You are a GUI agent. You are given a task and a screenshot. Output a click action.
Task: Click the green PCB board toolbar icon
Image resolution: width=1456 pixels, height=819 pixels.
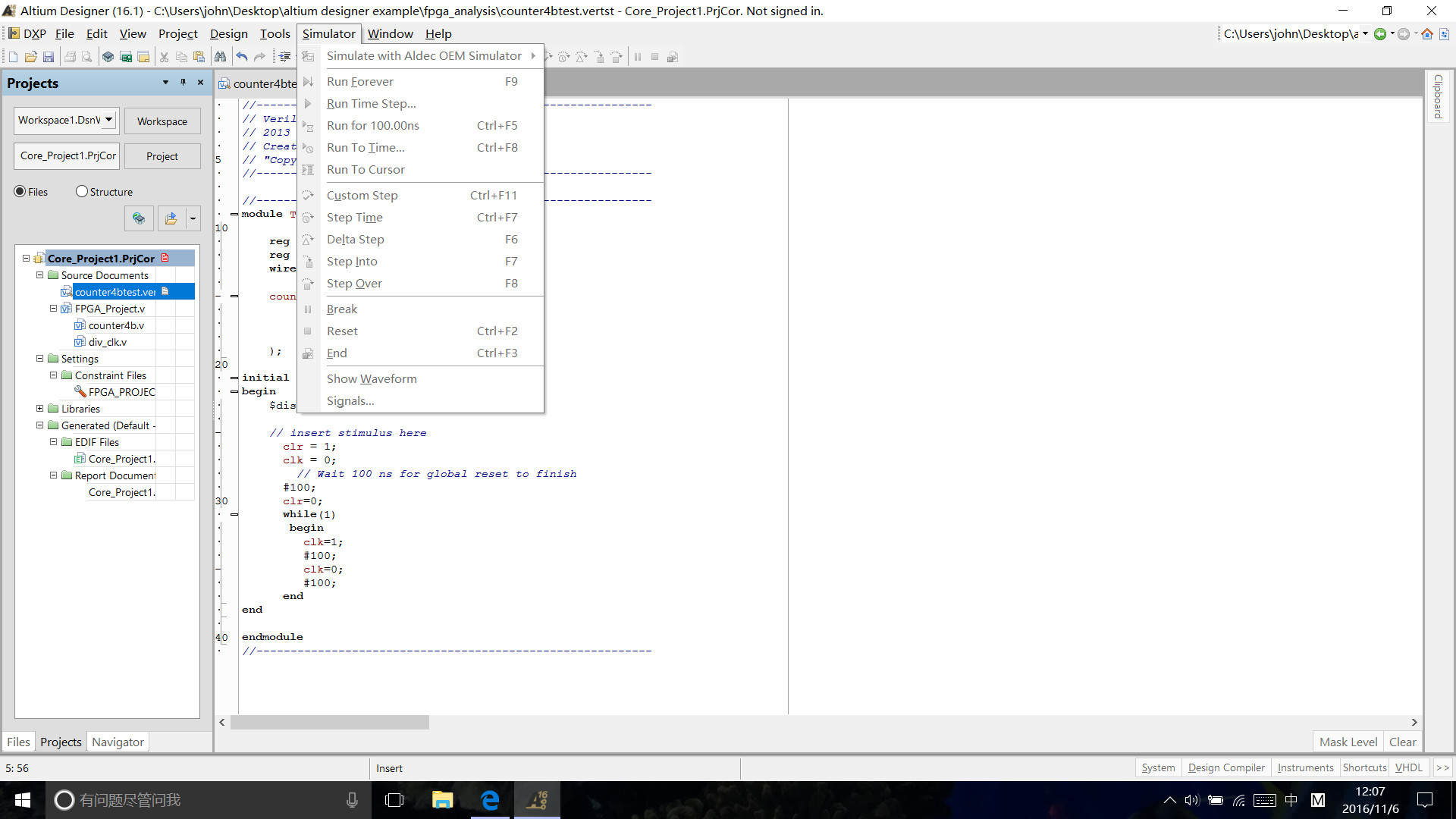tap(126, 57)
